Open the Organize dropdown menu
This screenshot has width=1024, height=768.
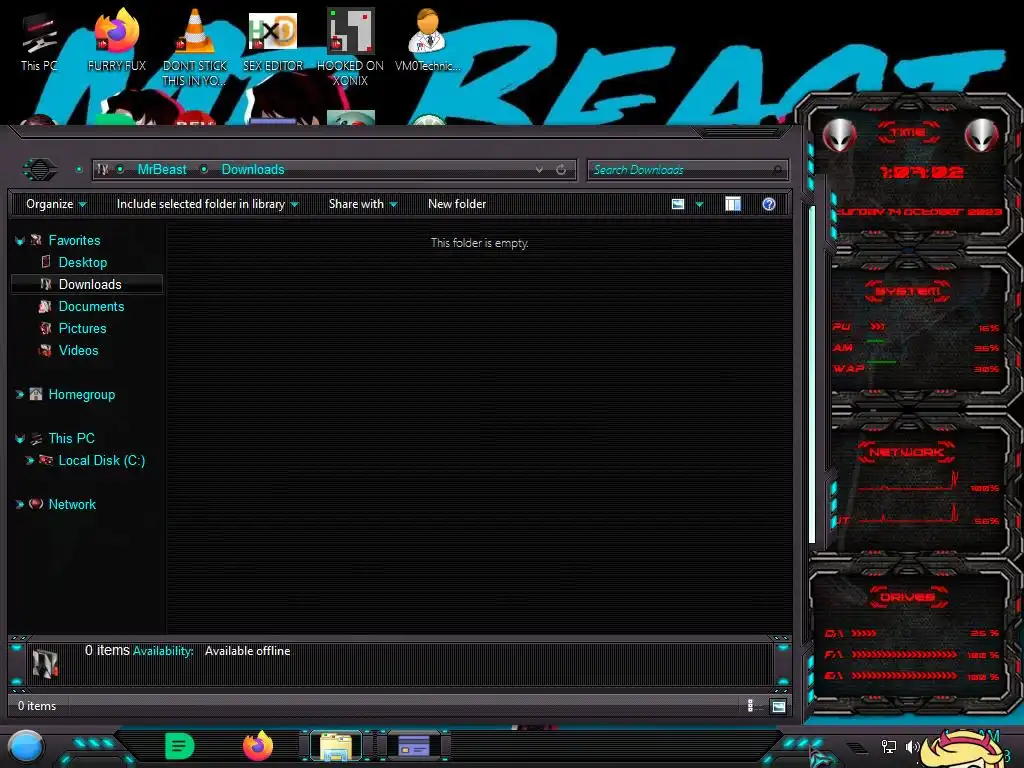pyautogui.click(x=56, y=204)
